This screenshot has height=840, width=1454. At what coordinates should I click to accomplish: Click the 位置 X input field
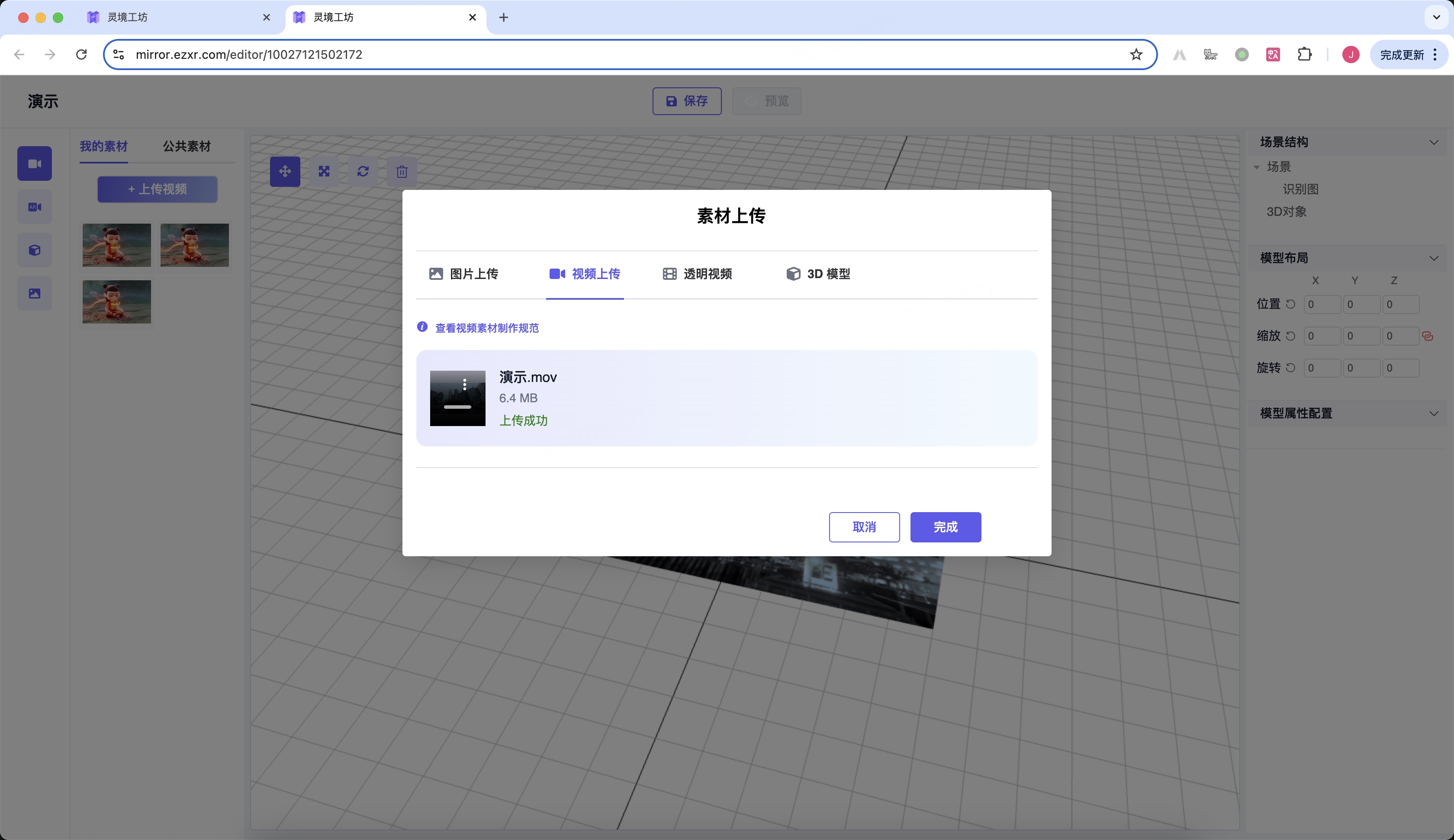1322,304
